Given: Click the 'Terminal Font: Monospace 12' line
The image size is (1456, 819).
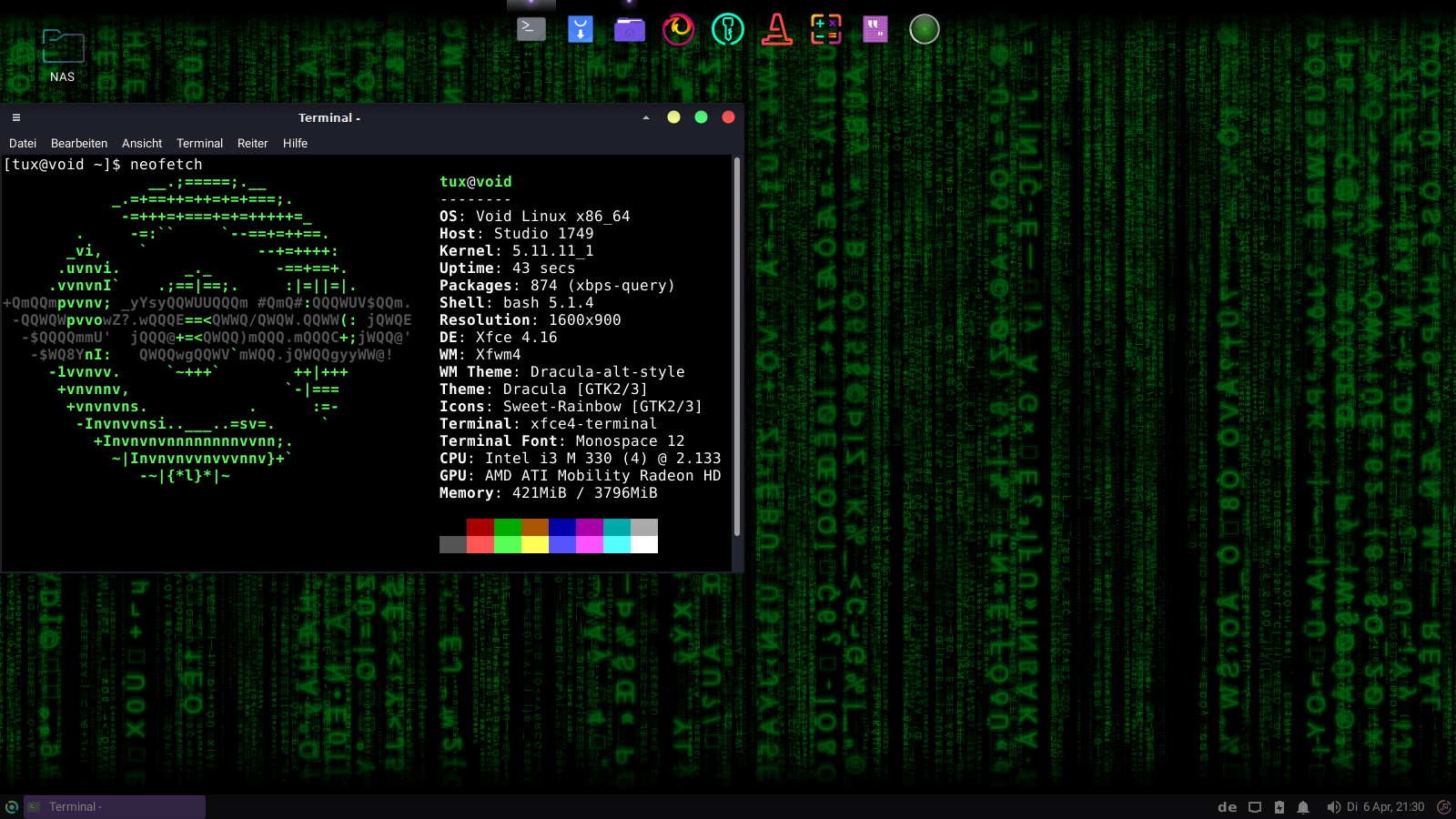Looking at the screenshot, I should 562,441.
